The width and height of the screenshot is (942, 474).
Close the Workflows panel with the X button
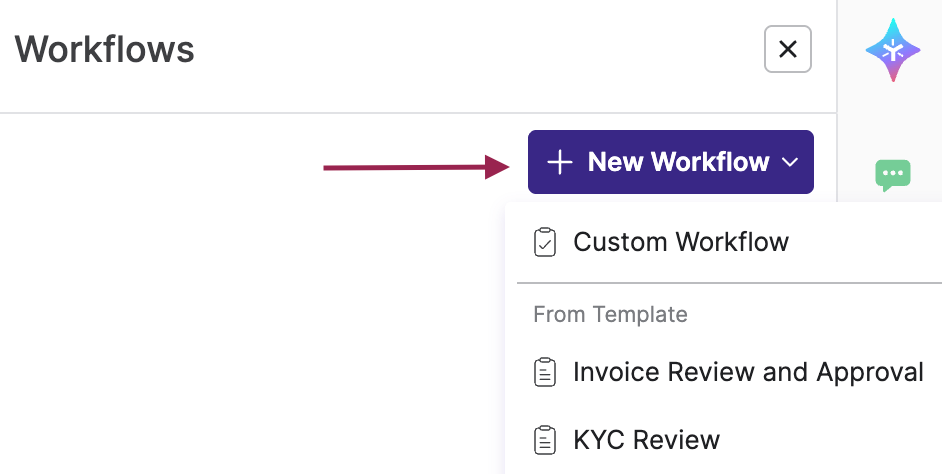point(788,49)
